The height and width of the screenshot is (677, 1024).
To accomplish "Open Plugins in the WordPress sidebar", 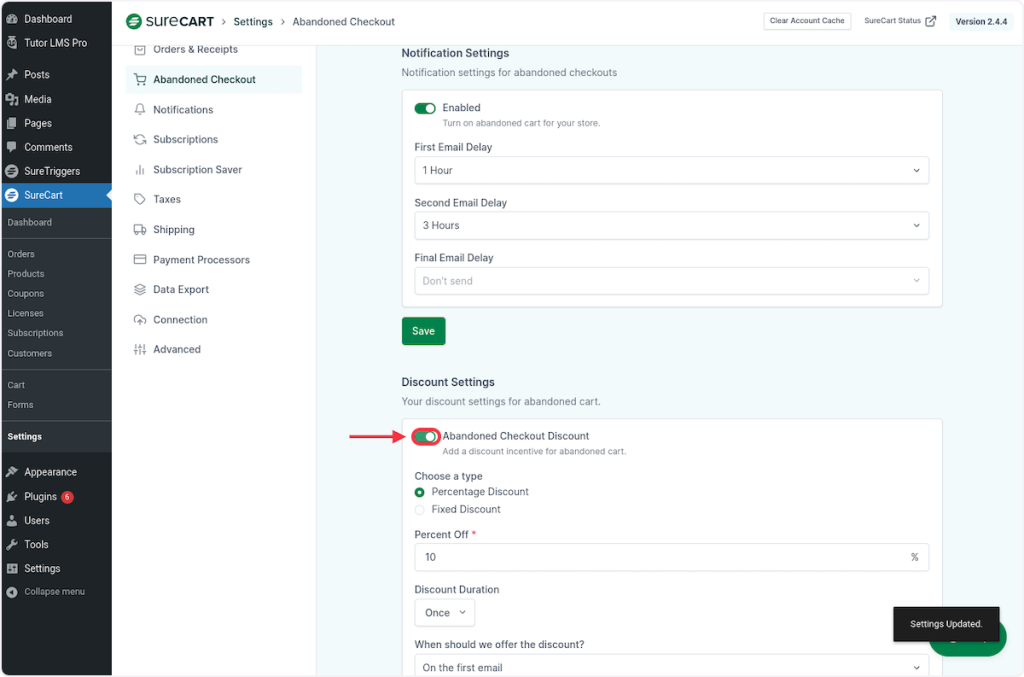I will tap(41, 497).
